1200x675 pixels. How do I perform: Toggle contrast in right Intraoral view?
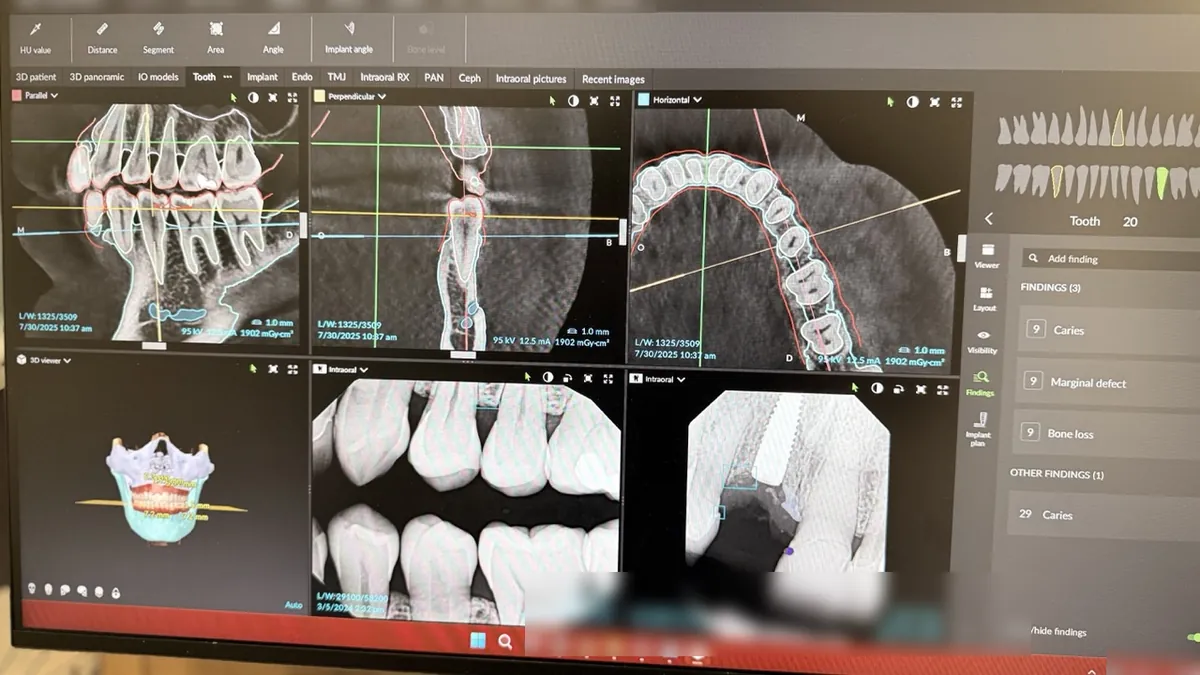pyautogui.click(x=875, y=388)
